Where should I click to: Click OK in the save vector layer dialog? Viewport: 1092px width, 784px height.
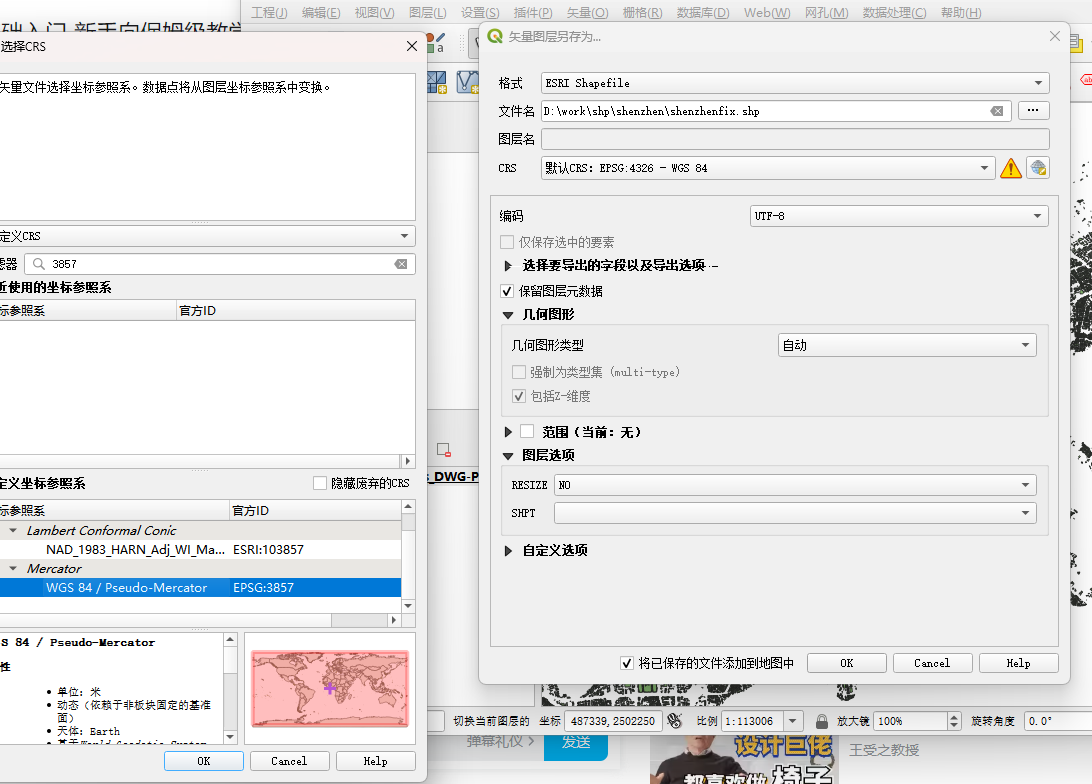pos(846,662)
